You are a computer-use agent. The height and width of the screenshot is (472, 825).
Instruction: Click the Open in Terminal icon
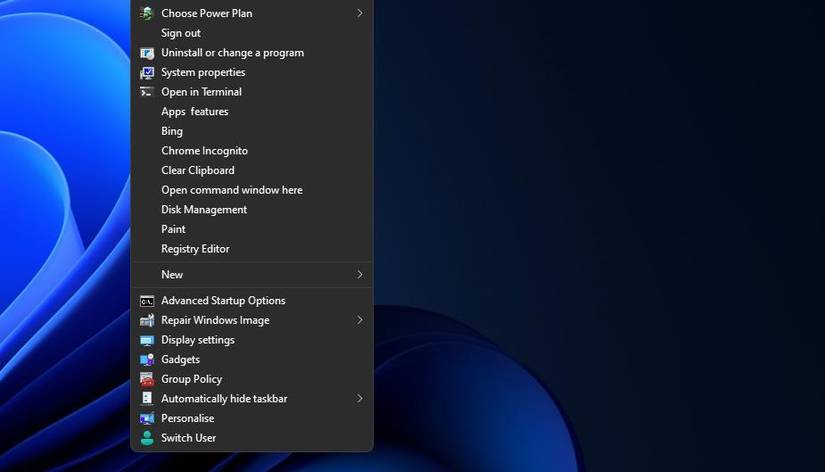(x=147, y=92)
